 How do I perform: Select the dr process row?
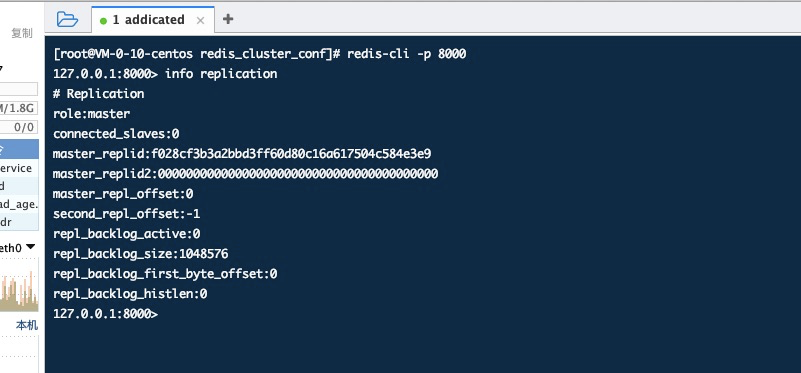tap(19, 222)
